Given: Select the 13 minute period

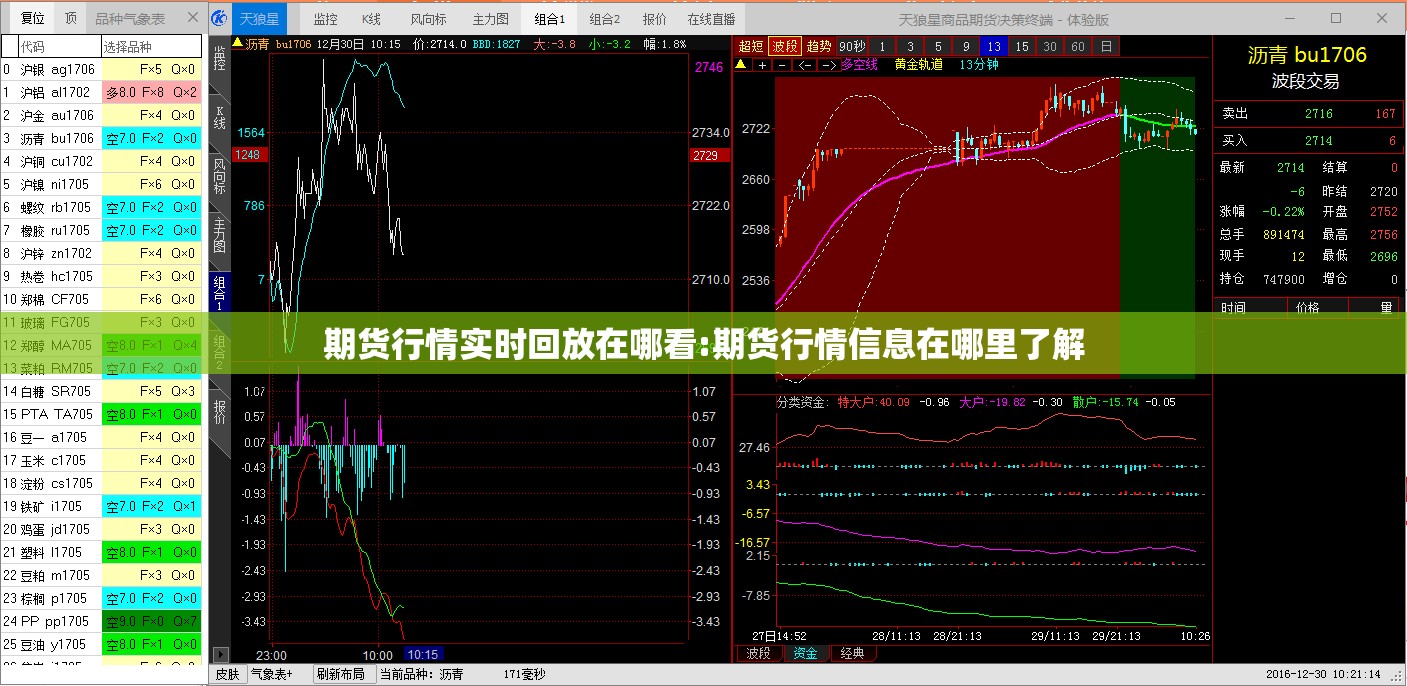Looking at the screenshot, I should point(993,45).
